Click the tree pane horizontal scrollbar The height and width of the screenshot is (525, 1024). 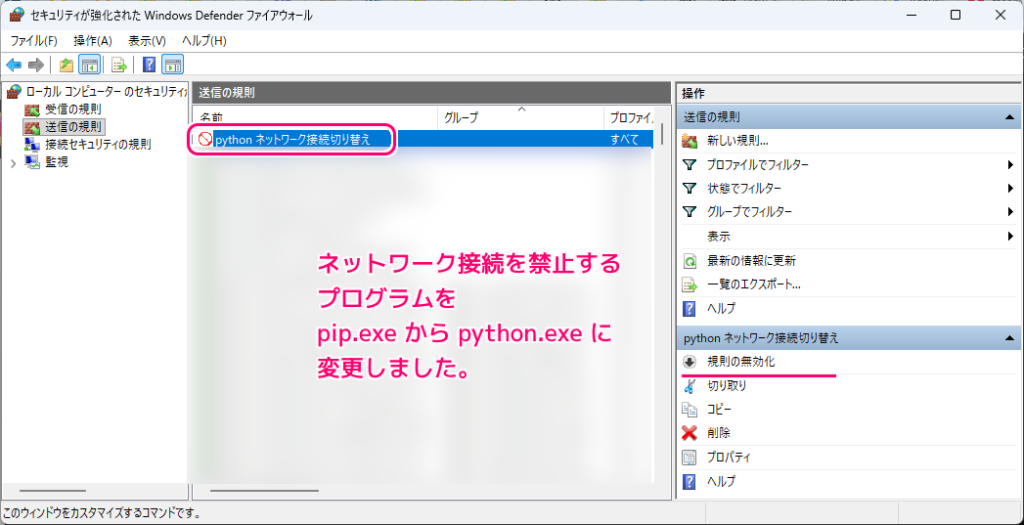pos(52,490)
